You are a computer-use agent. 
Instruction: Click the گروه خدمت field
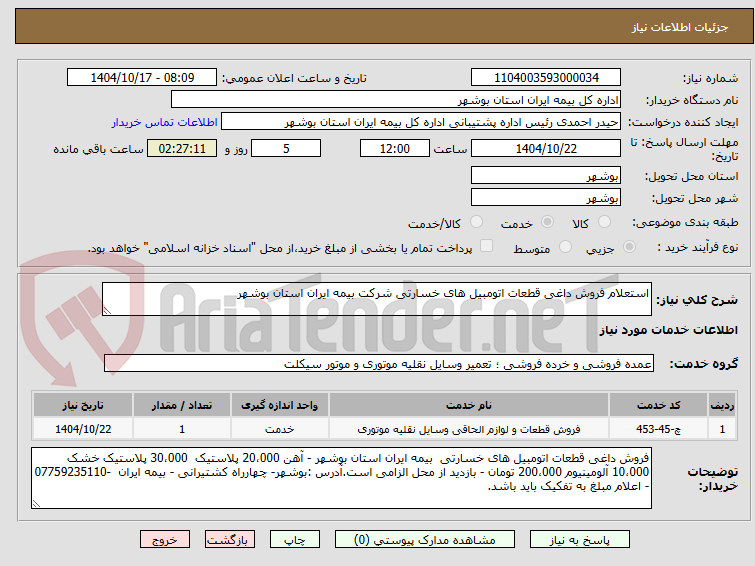pos(378,363)
